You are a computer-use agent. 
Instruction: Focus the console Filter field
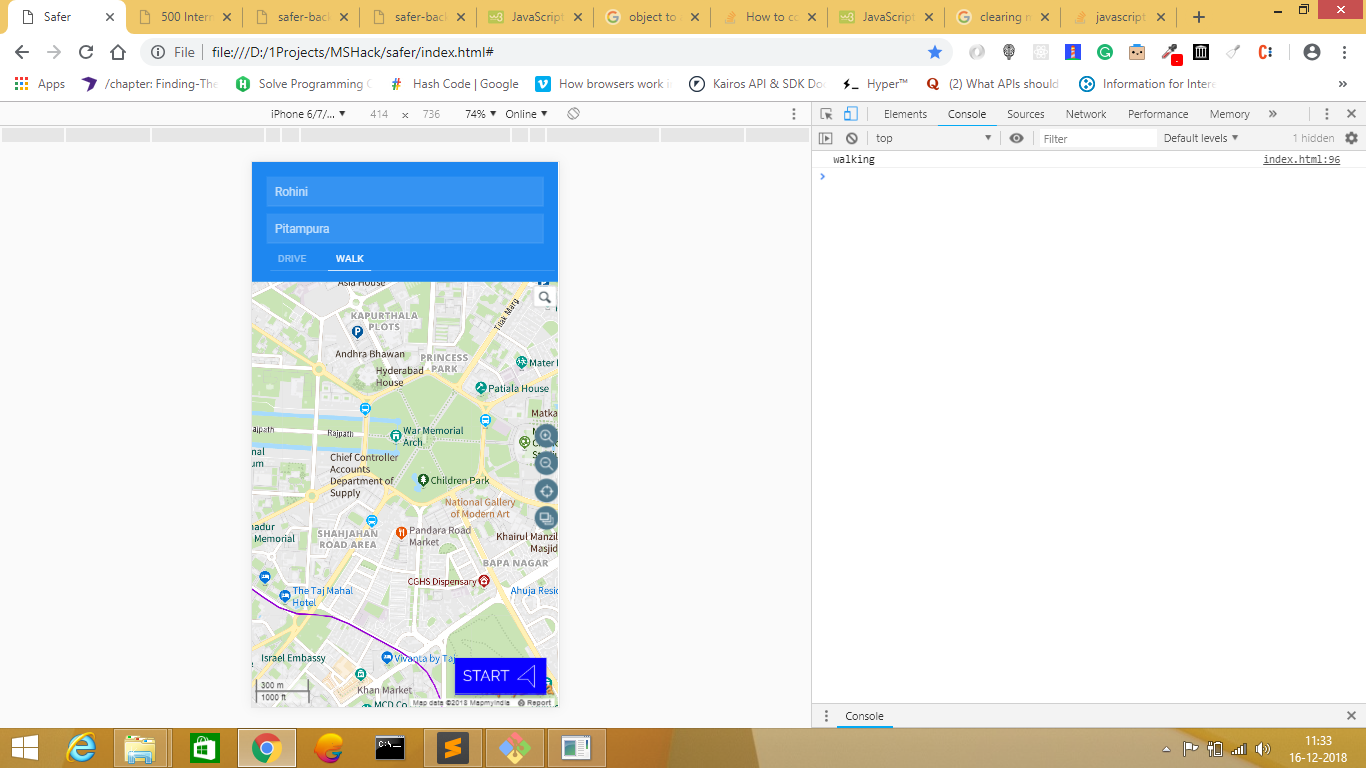(x=1097, y=139)
